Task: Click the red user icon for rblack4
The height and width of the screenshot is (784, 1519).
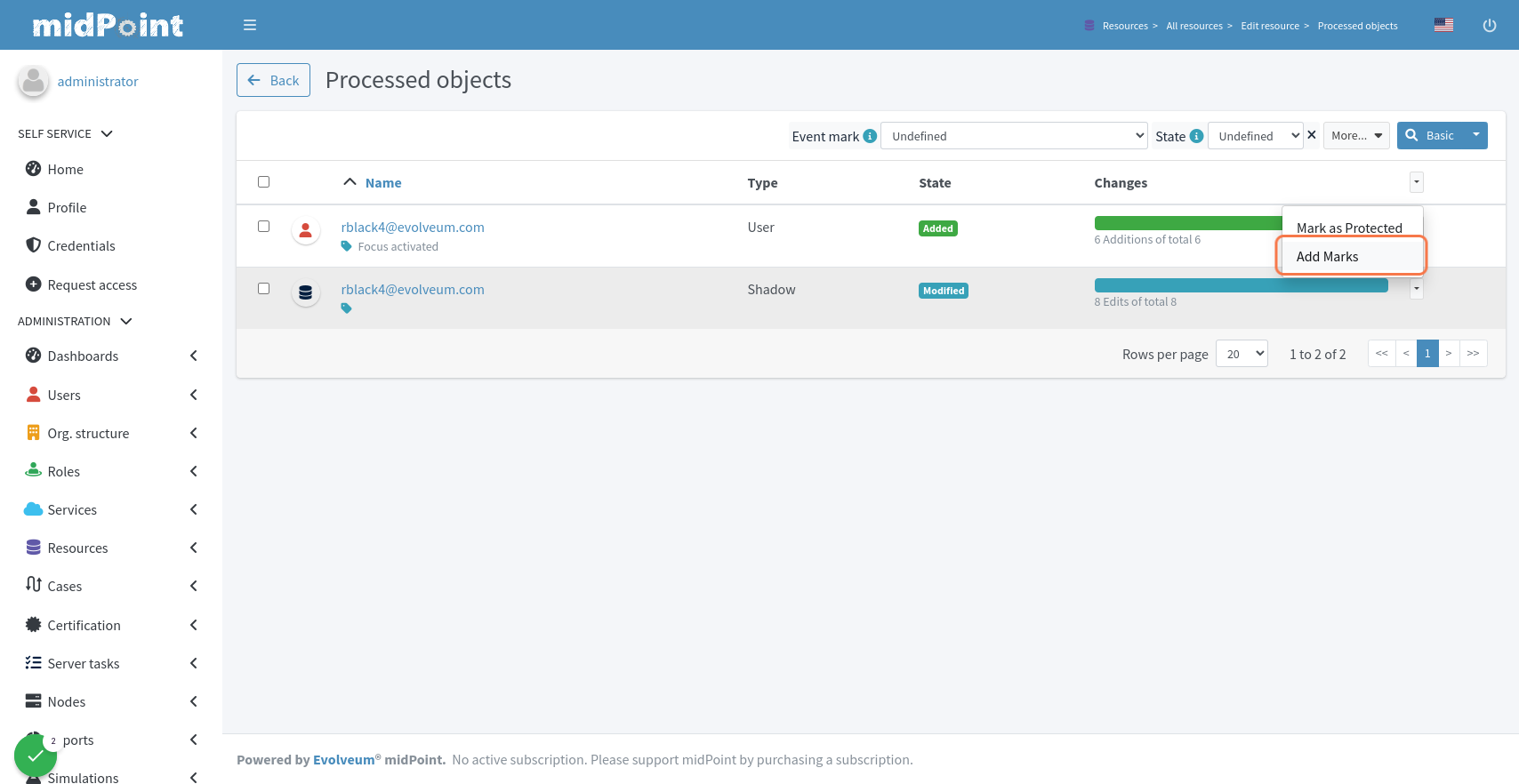Action: click(305, 230)
